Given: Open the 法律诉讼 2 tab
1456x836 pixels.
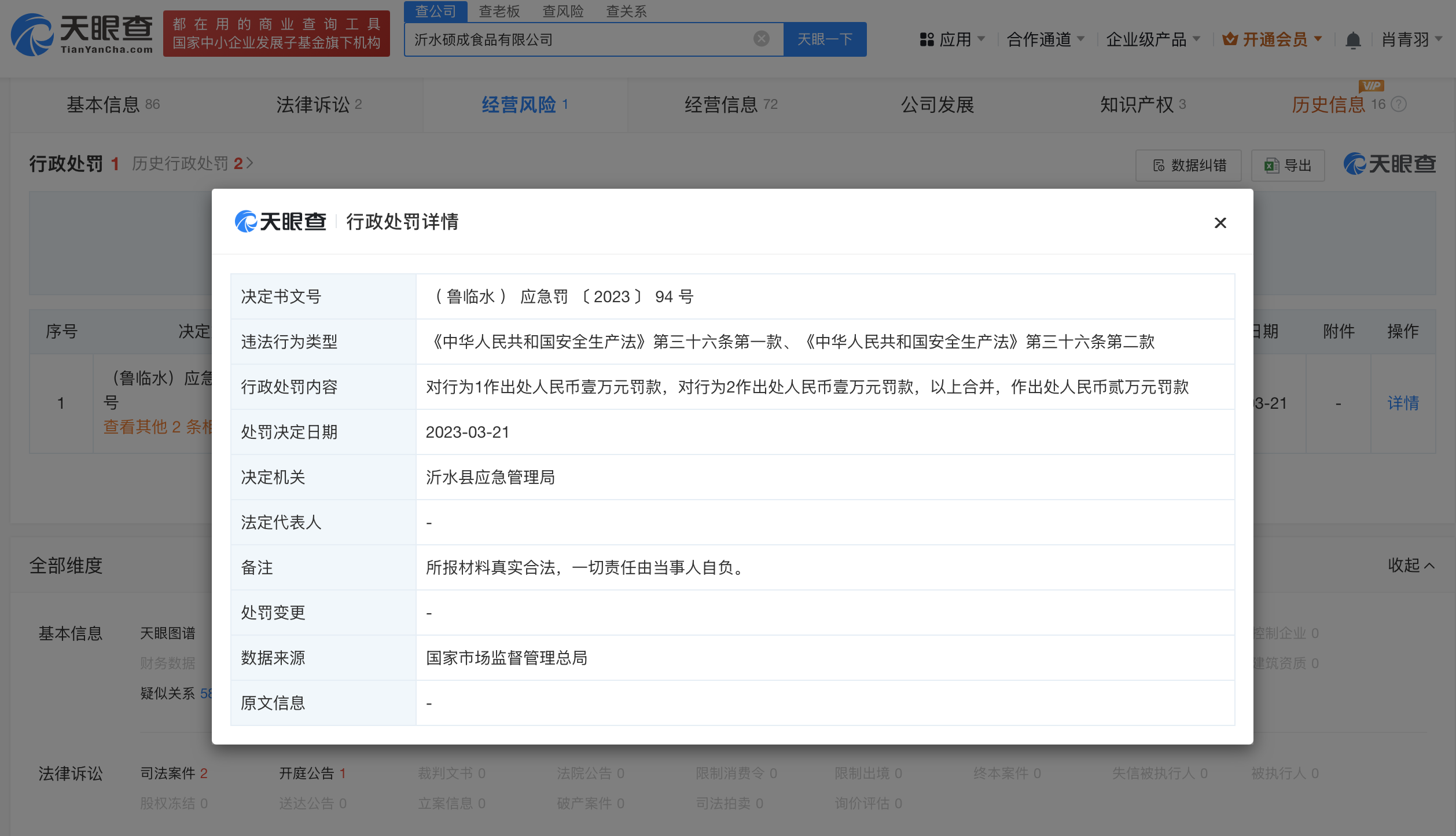Looking at the screenshot, I should click(319, 105).
